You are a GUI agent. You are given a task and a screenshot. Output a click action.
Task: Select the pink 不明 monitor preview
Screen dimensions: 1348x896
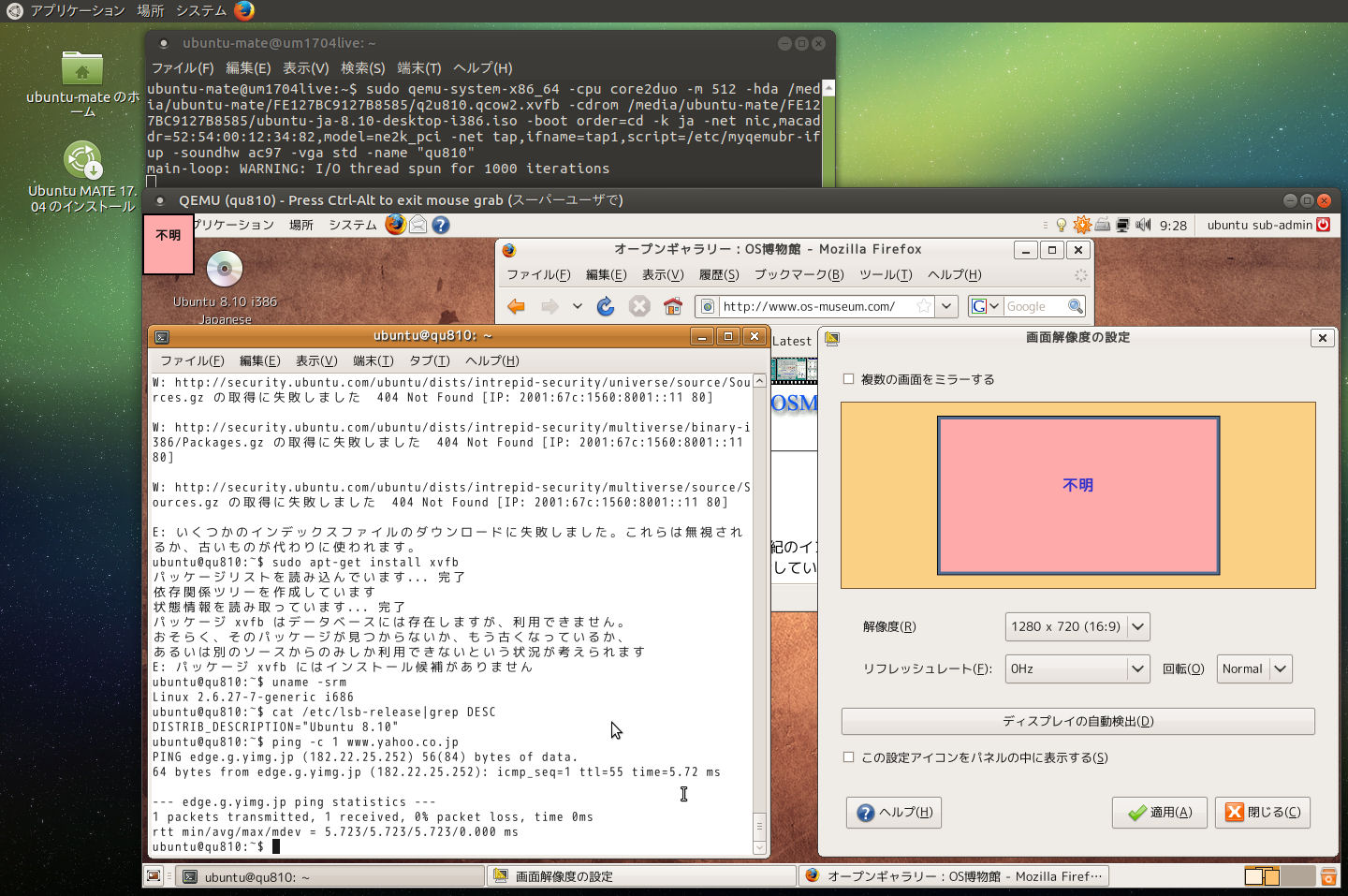[1078, 495]
